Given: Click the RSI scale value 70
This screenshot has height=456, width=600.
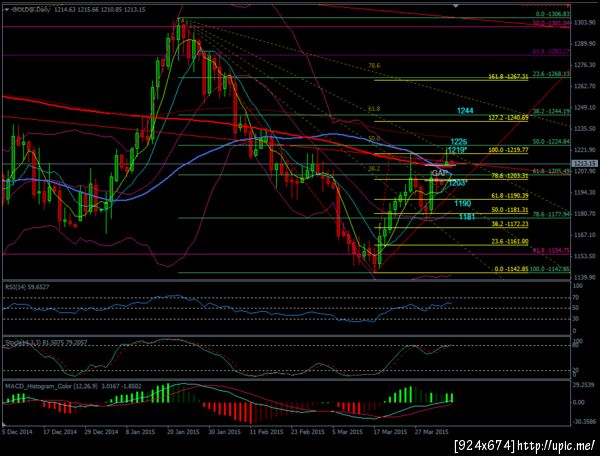Looking at the screenshot, I should (x=576, y=297).
